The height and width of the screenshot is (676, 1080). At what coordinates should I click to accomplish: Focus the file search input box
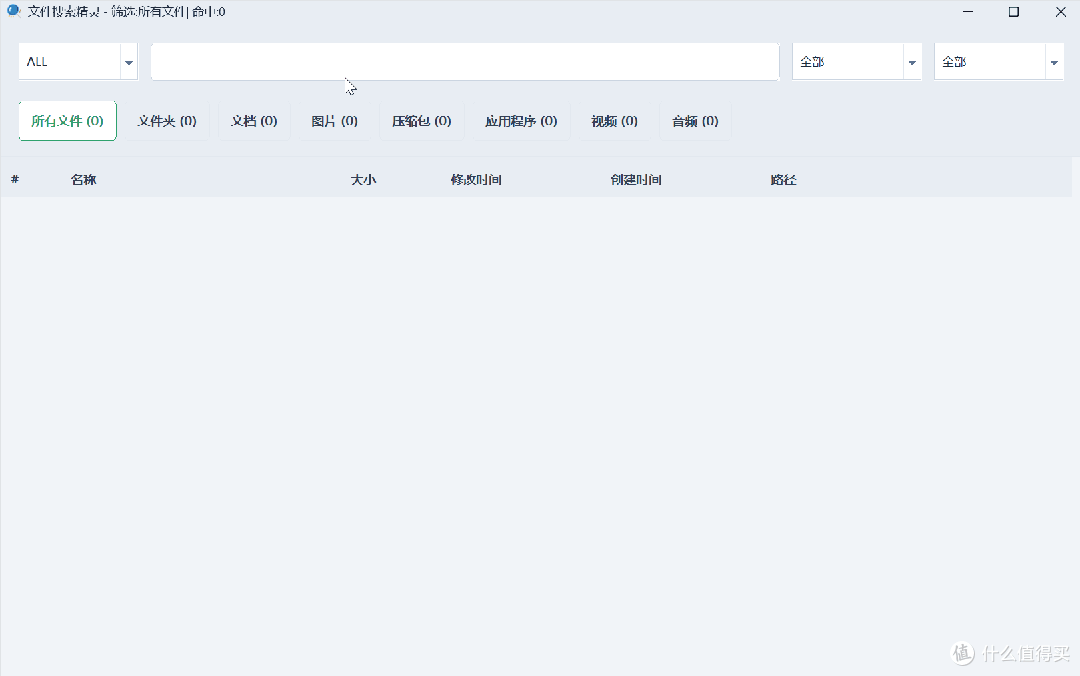click(x=465, y=62)
